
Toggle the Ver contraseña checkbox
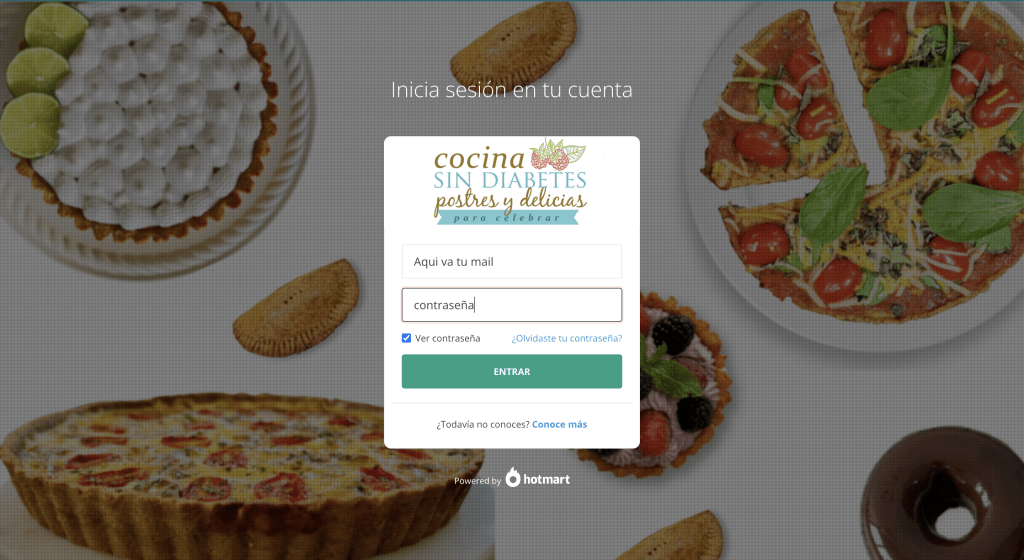tap(406, 338)
